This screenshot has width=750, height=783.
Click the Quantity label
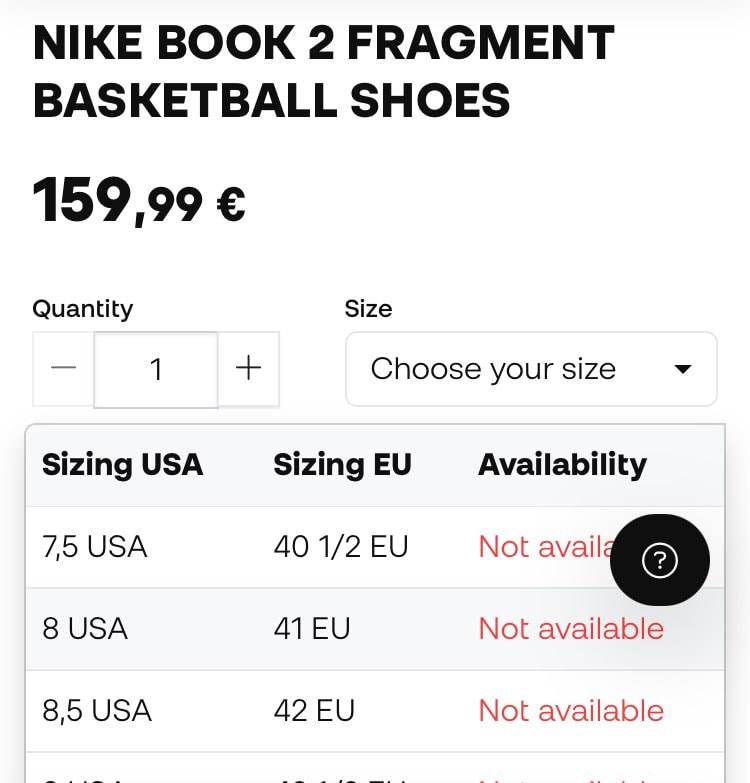(x=82, y=309)
